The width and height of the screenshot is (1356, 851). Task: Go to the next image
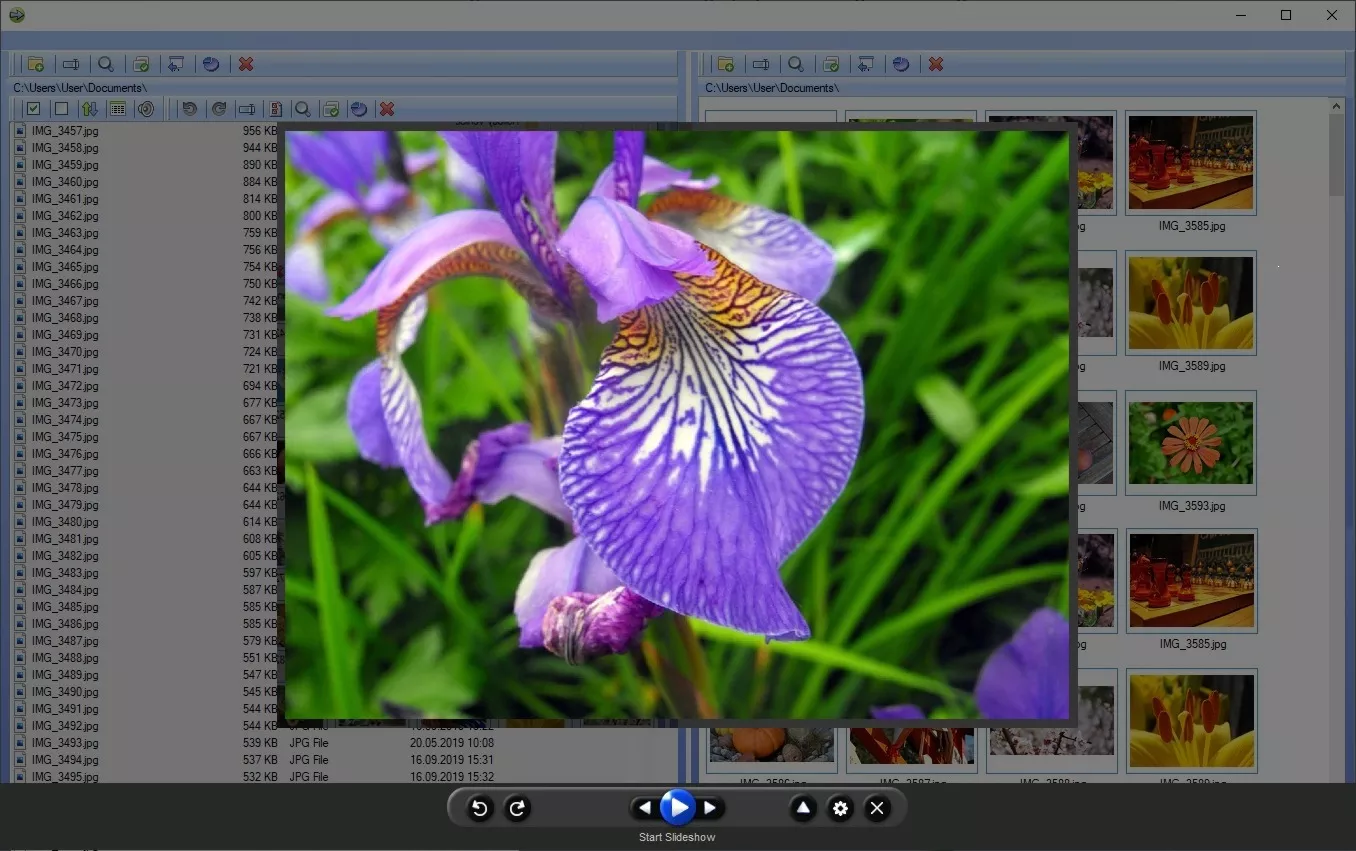click(x=711, y=808)
